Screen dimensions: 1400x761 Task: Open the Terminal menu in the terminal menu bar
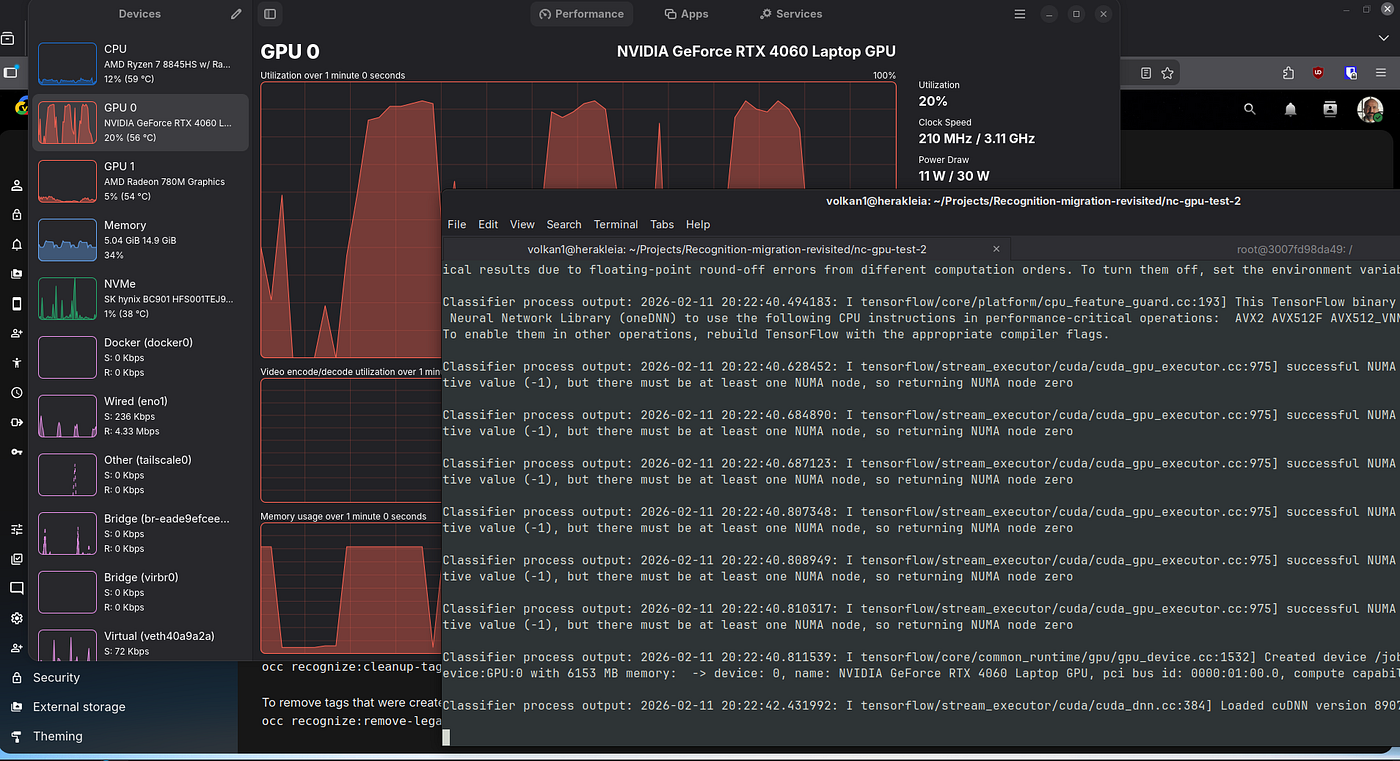(616, 224)
